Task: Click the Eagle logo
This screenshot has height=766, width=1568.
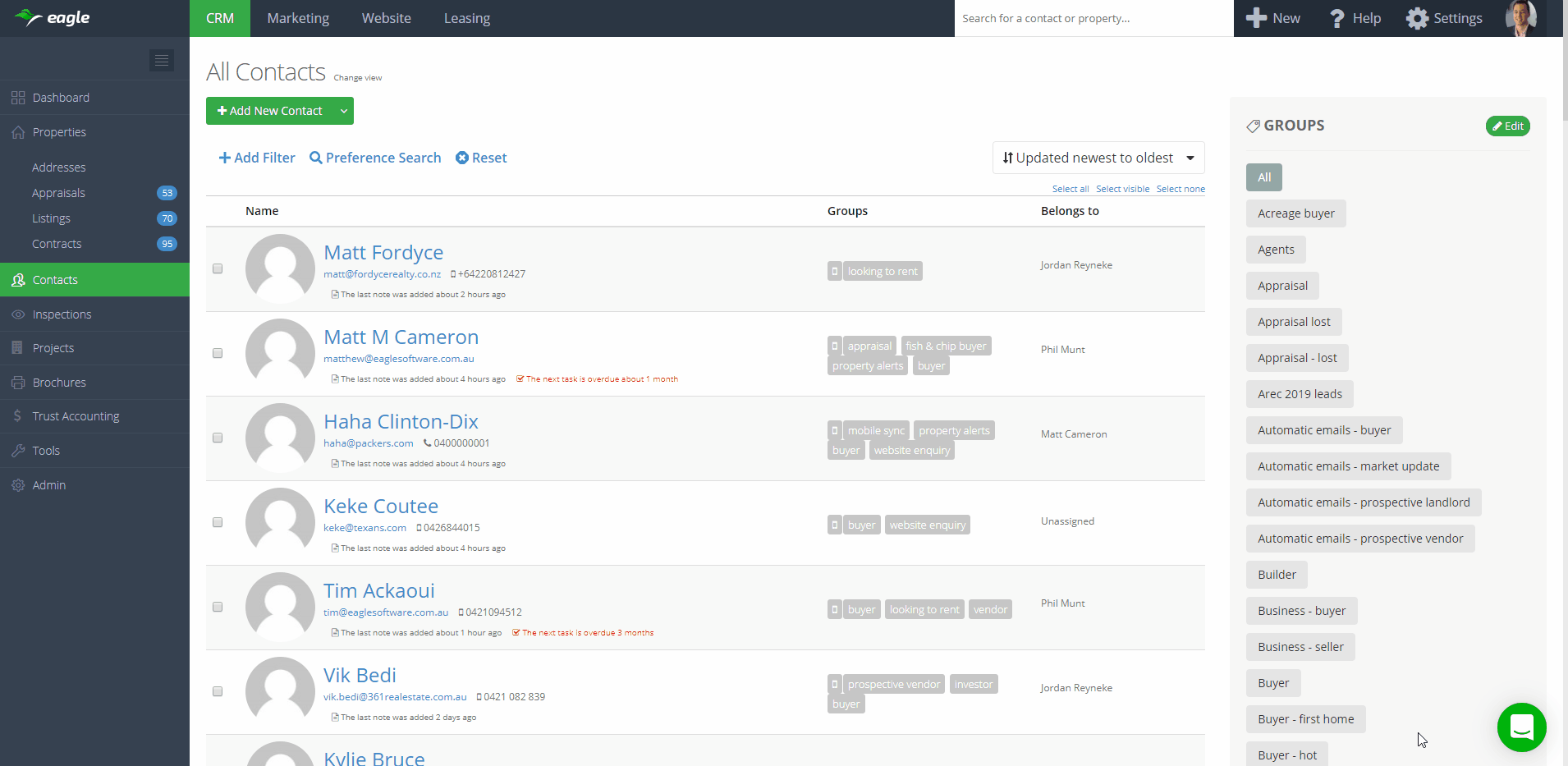Action: pyautogui.click(x=53, y=18)
